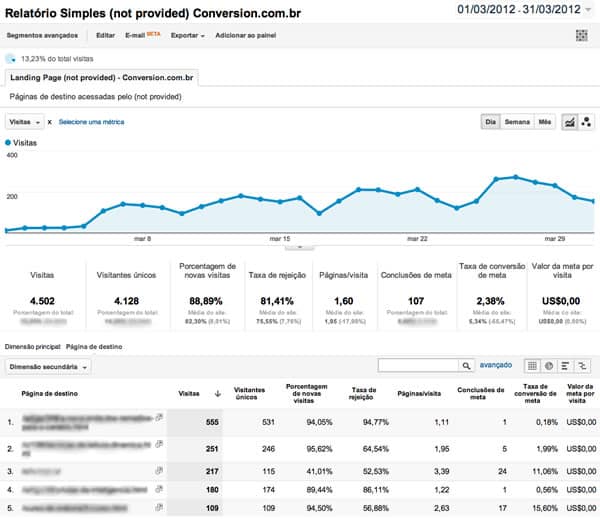The width and height of the screenshot is (600, 519).
Task: Select the data table view icon
Action: click(532, 366)
